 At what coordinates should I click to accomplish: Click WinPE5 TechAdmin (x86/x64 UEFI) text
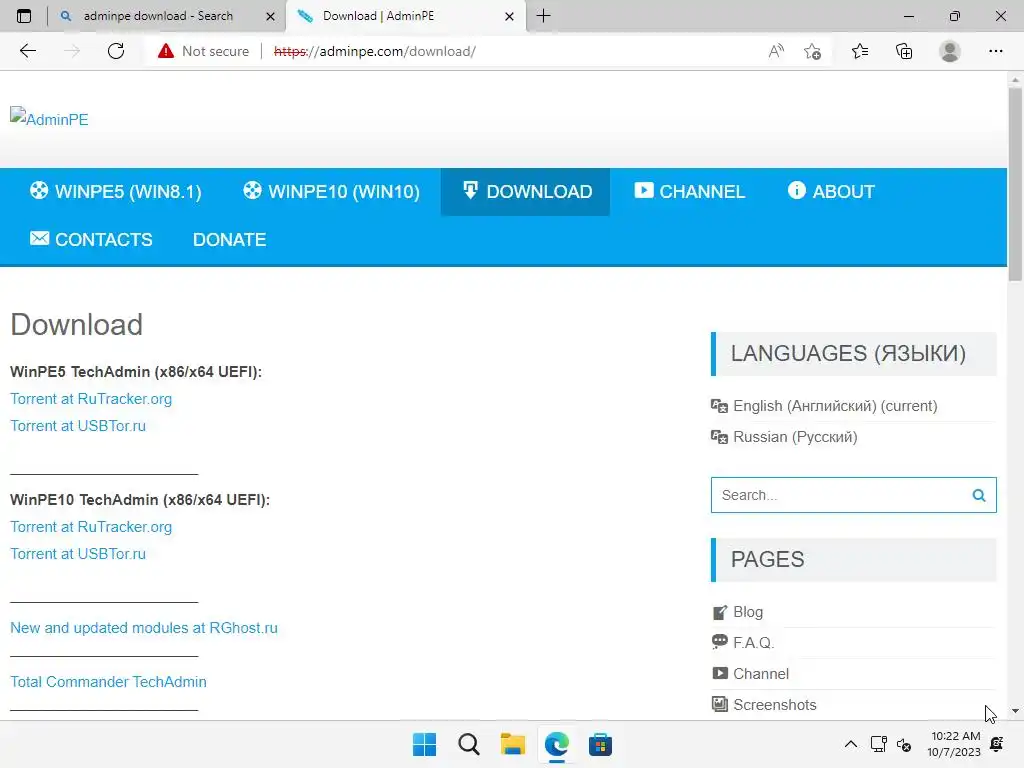(136, 372)
